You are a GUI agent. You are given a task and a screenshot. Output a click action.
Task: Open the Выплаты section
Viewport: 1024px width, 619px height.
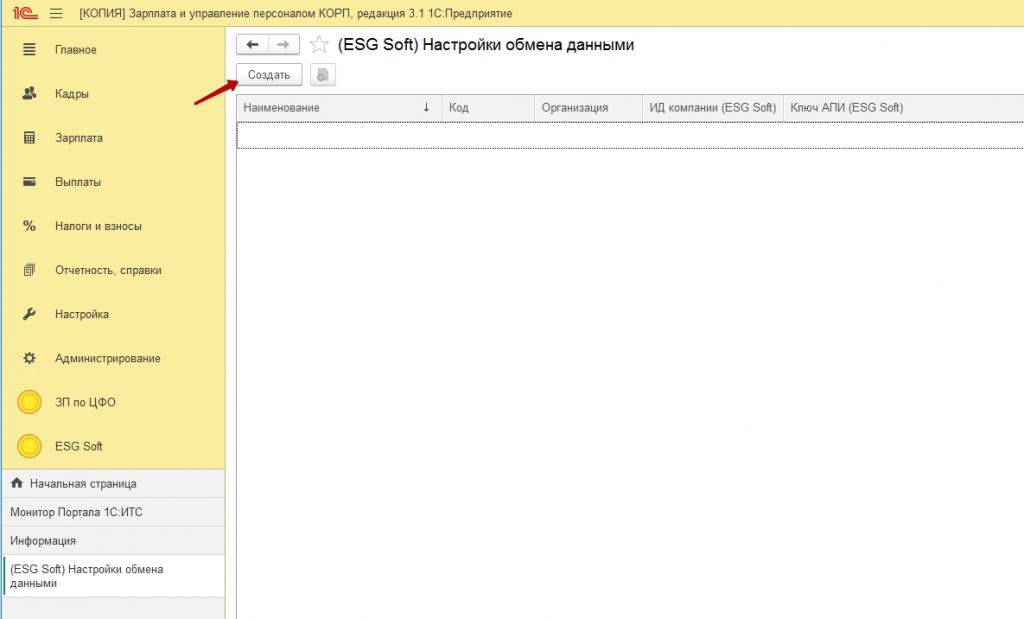click(x=78, y=182)
